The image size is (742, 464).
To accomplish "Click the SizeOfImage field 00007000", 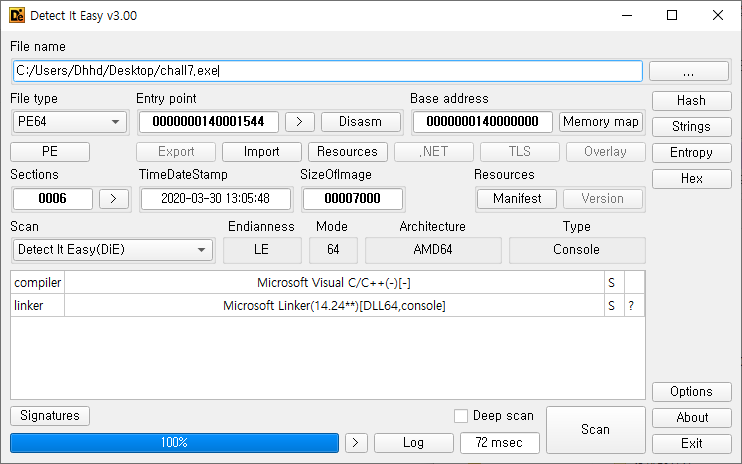I will [x=353, y=199].
